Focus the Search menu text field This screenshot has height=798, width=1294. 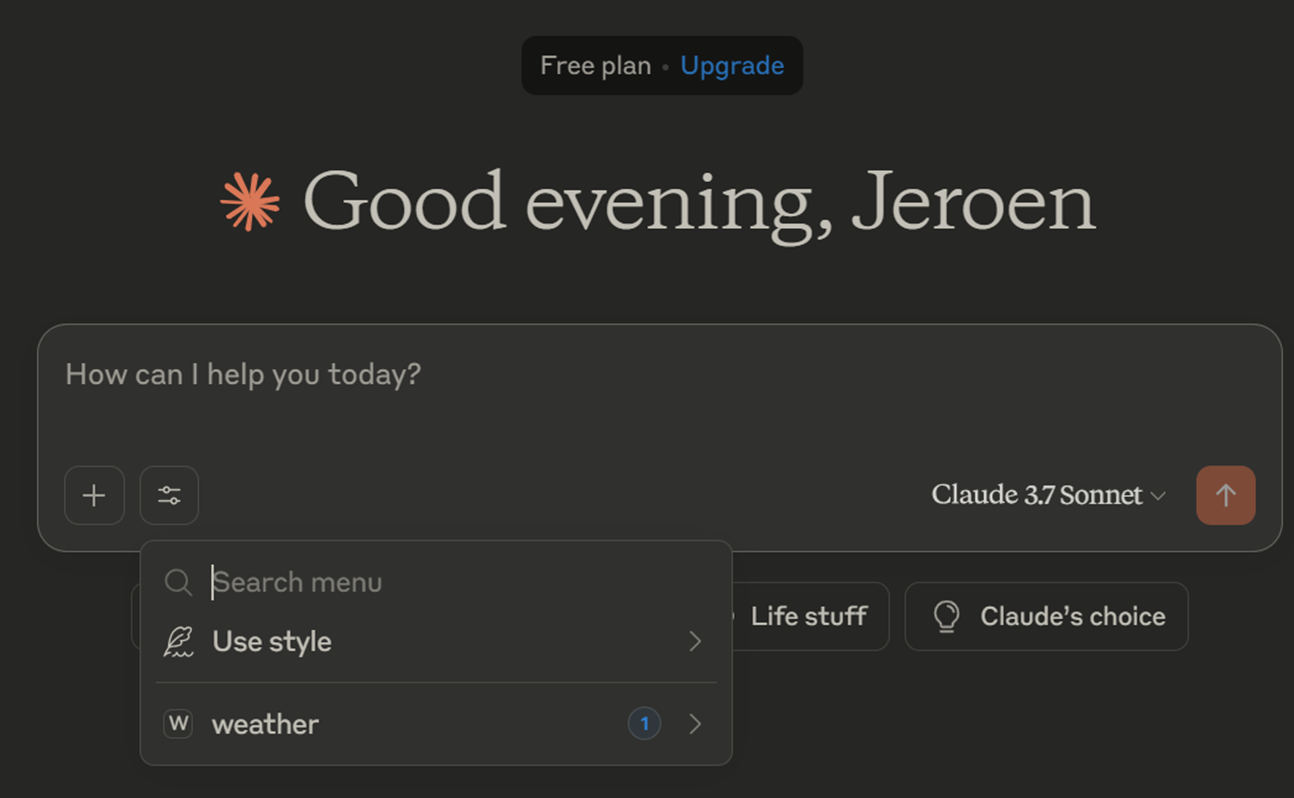(x=450, y=582)
